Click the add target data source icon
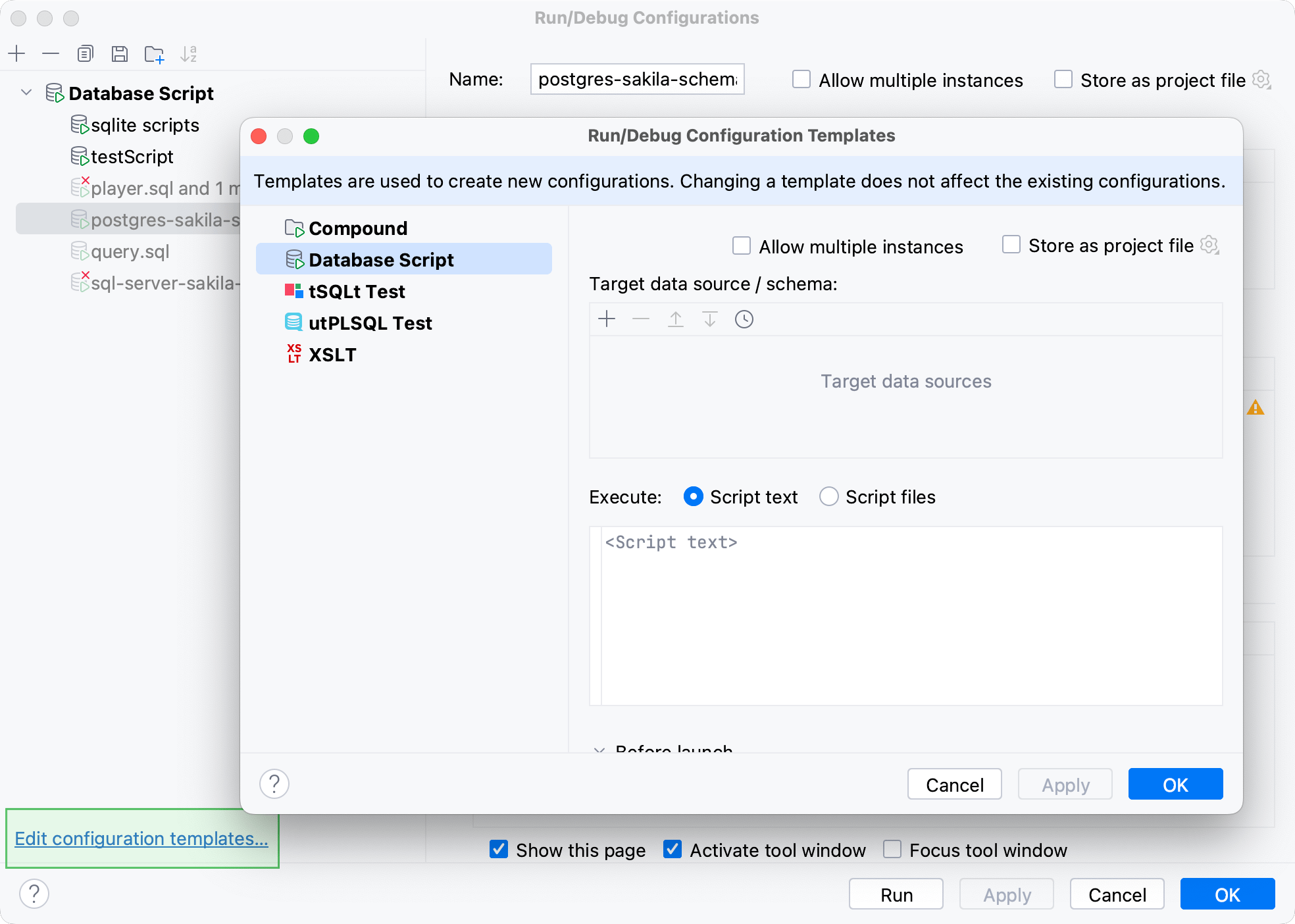This screenshot has height=924, width=1295. (608, 318)
